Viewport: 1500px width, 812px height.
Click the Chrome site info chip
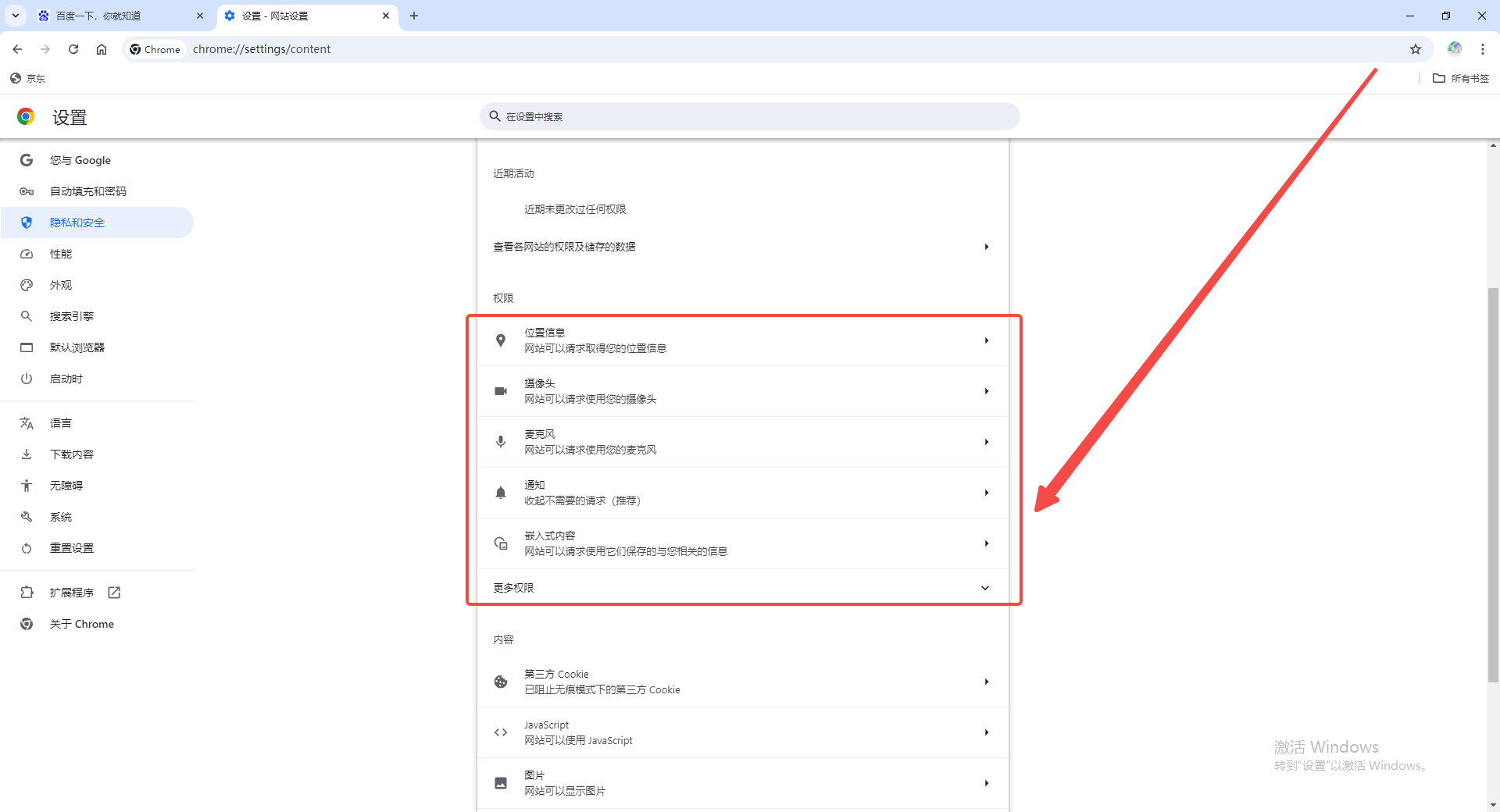155,49
